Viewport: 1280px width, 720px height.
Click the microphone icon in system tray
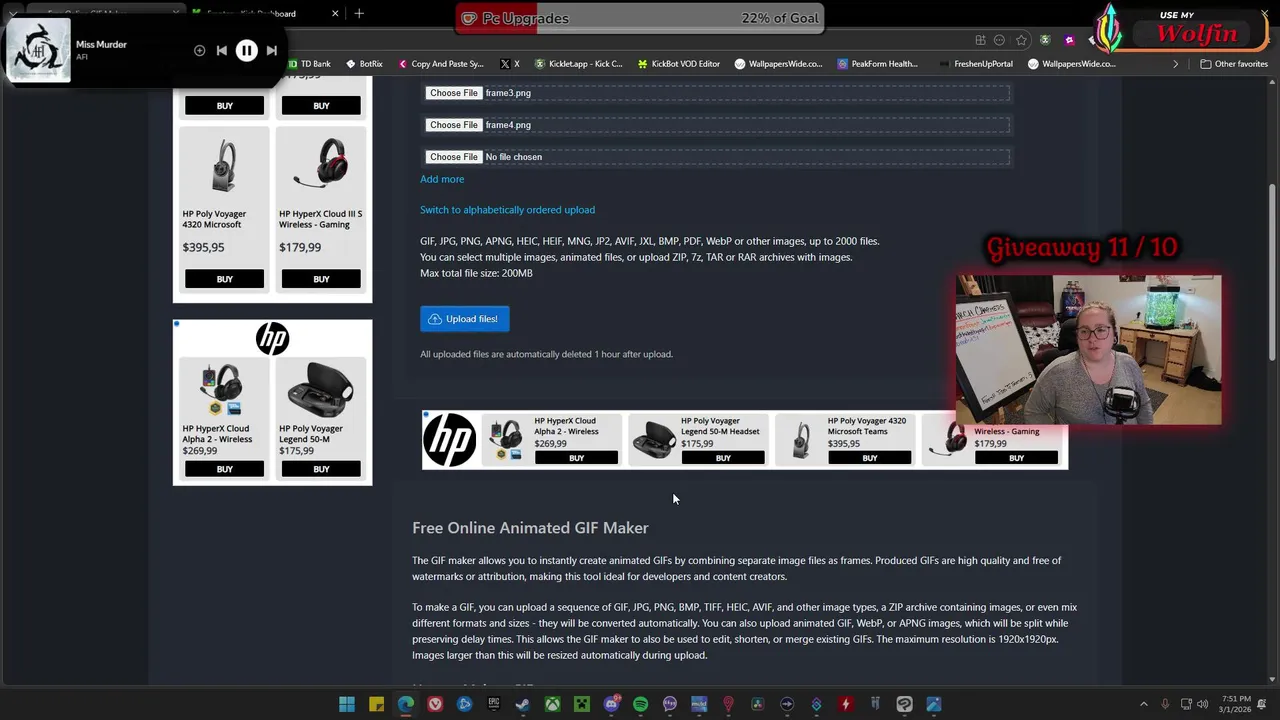1166,704
